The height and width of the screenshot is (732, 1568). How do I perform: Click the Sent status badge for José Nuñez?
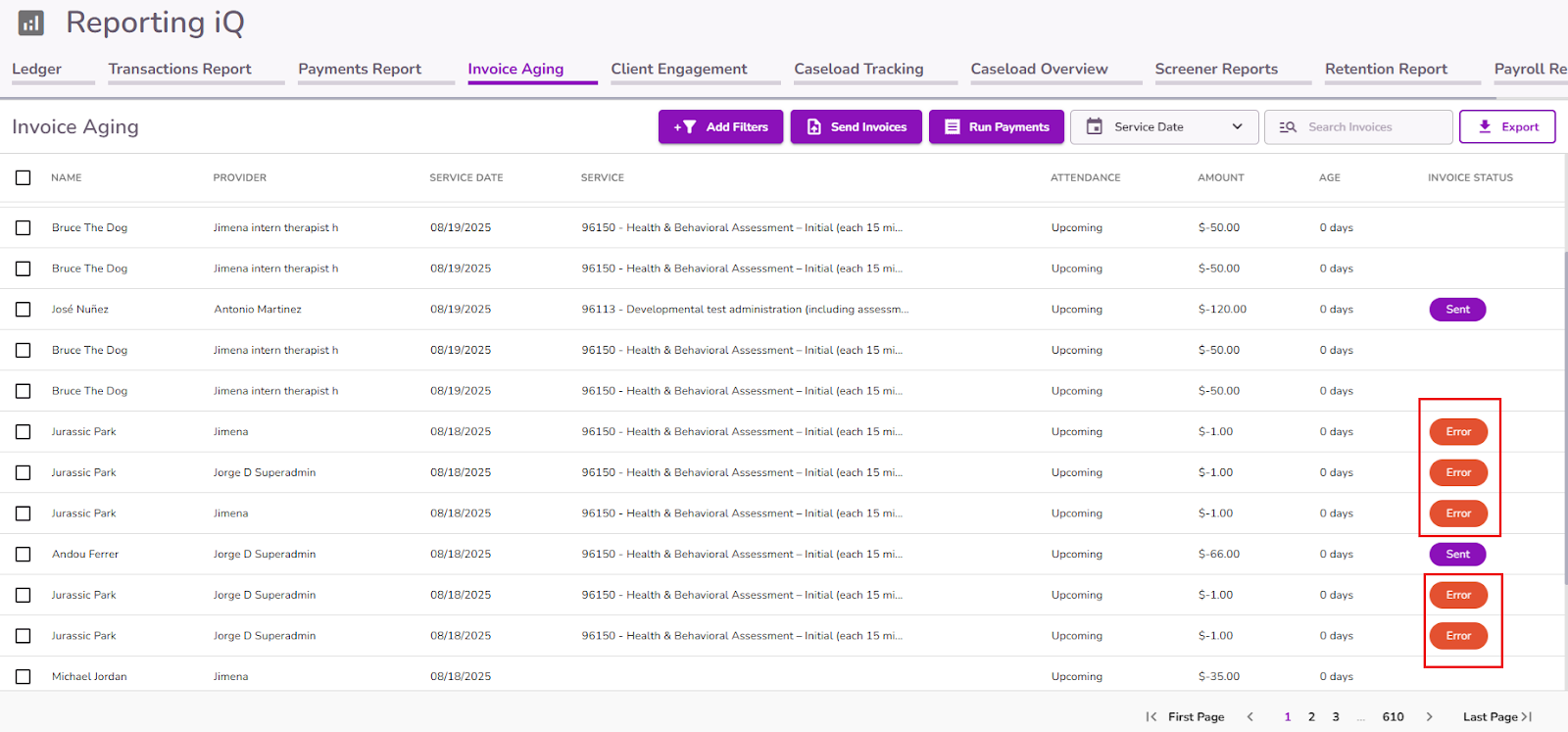[x=1457, y=310]
